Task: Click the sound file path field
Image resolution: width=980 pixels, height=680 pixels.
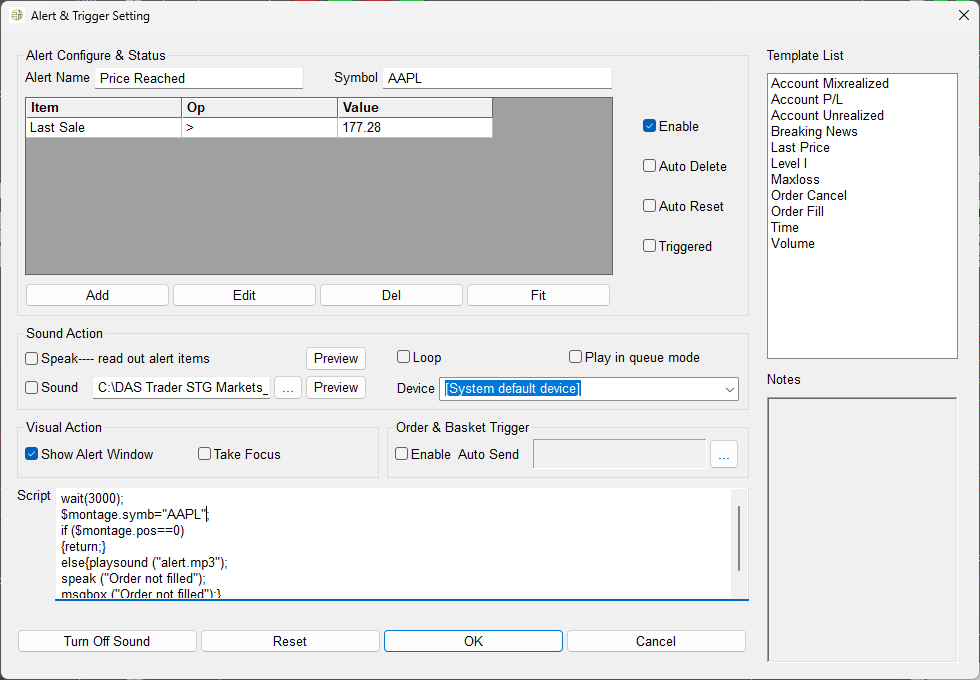Action: 182,388
